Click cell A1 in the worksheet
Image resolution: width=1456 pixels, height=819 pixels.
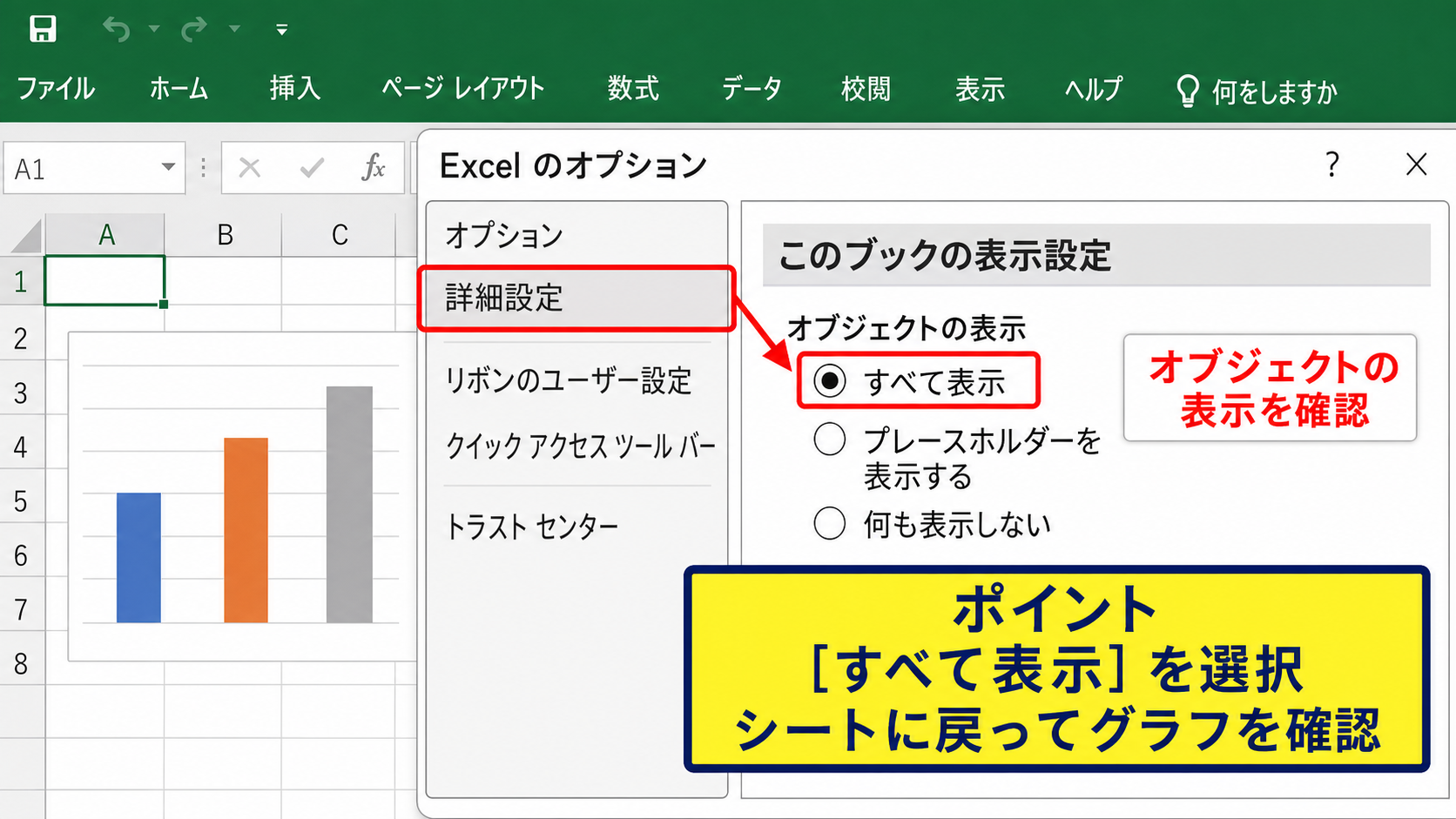(104, 281)
